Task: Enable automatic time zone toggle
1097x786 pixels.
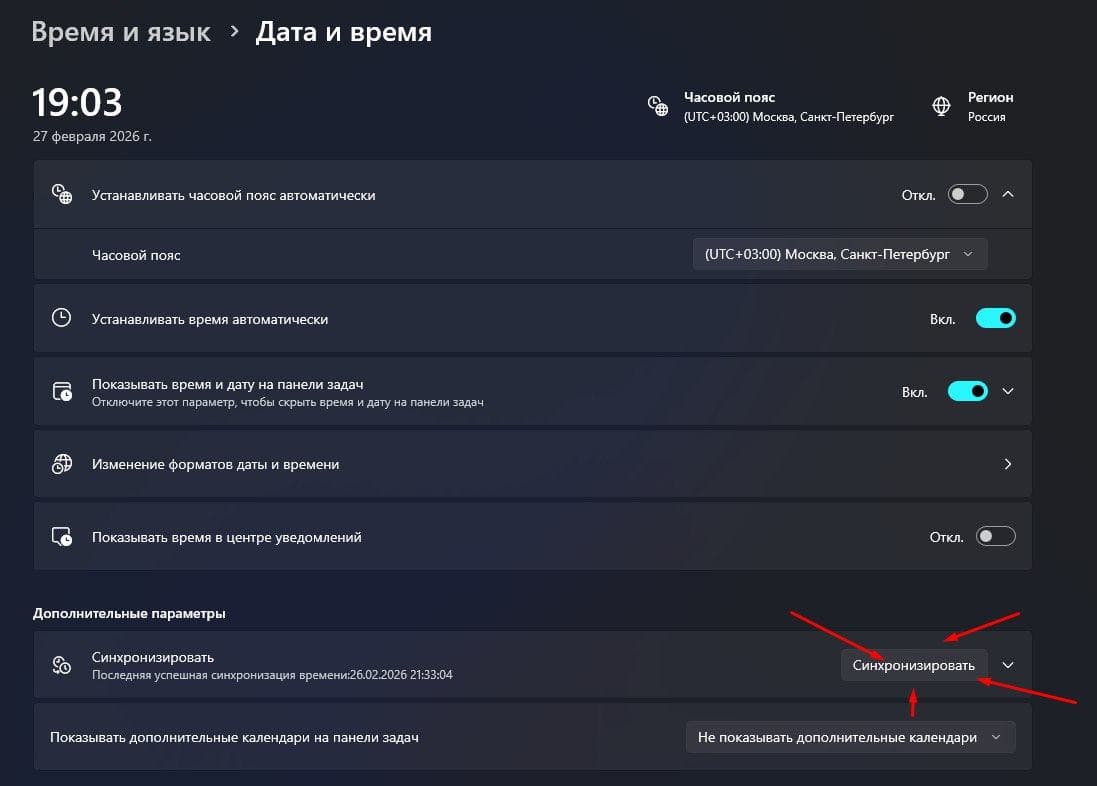Action: [968, 195]
